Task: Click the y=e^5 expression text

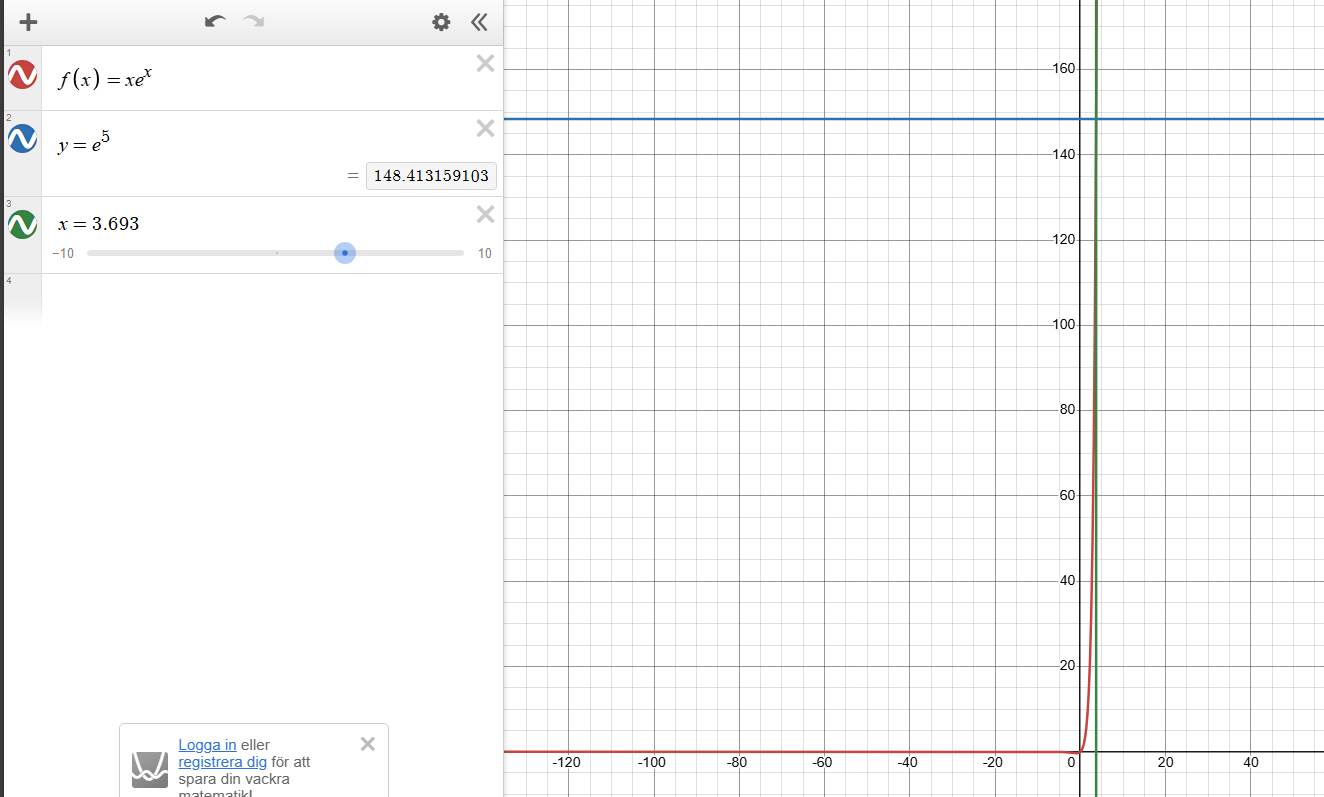Action: point(84,143)
